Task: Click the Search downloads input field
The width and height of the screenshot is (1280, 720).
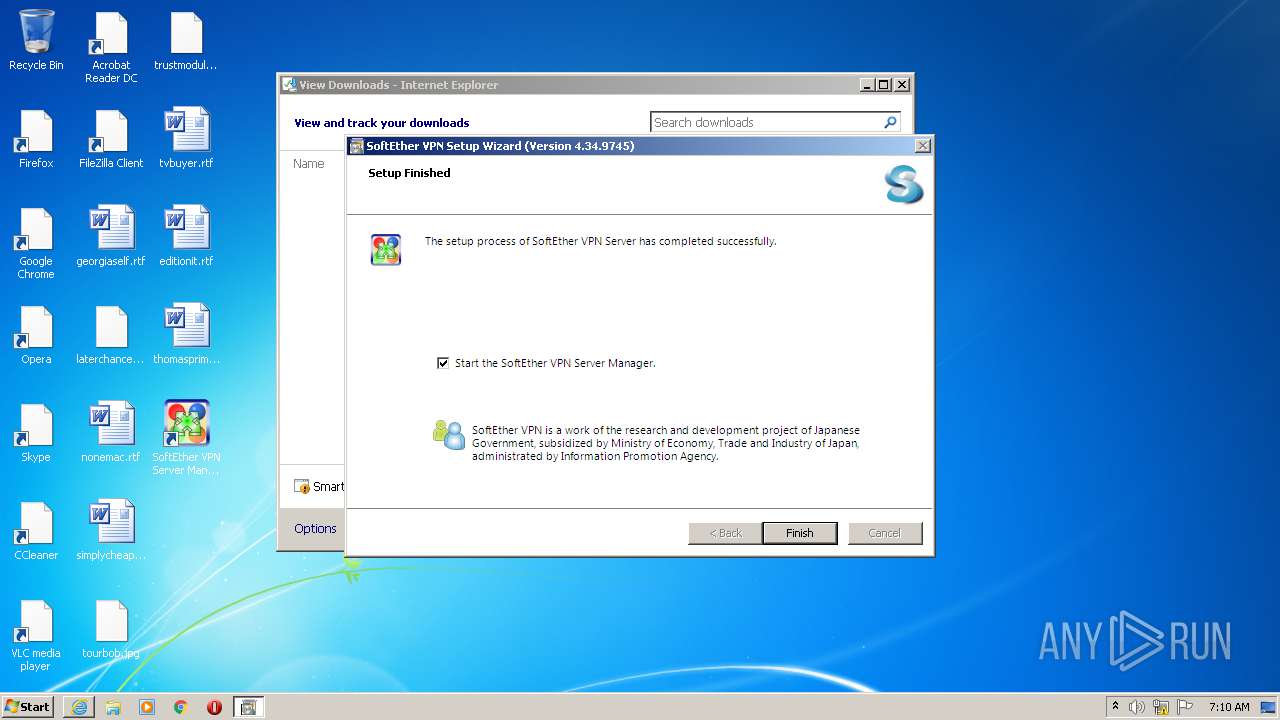Action: (x=765, y=122)
